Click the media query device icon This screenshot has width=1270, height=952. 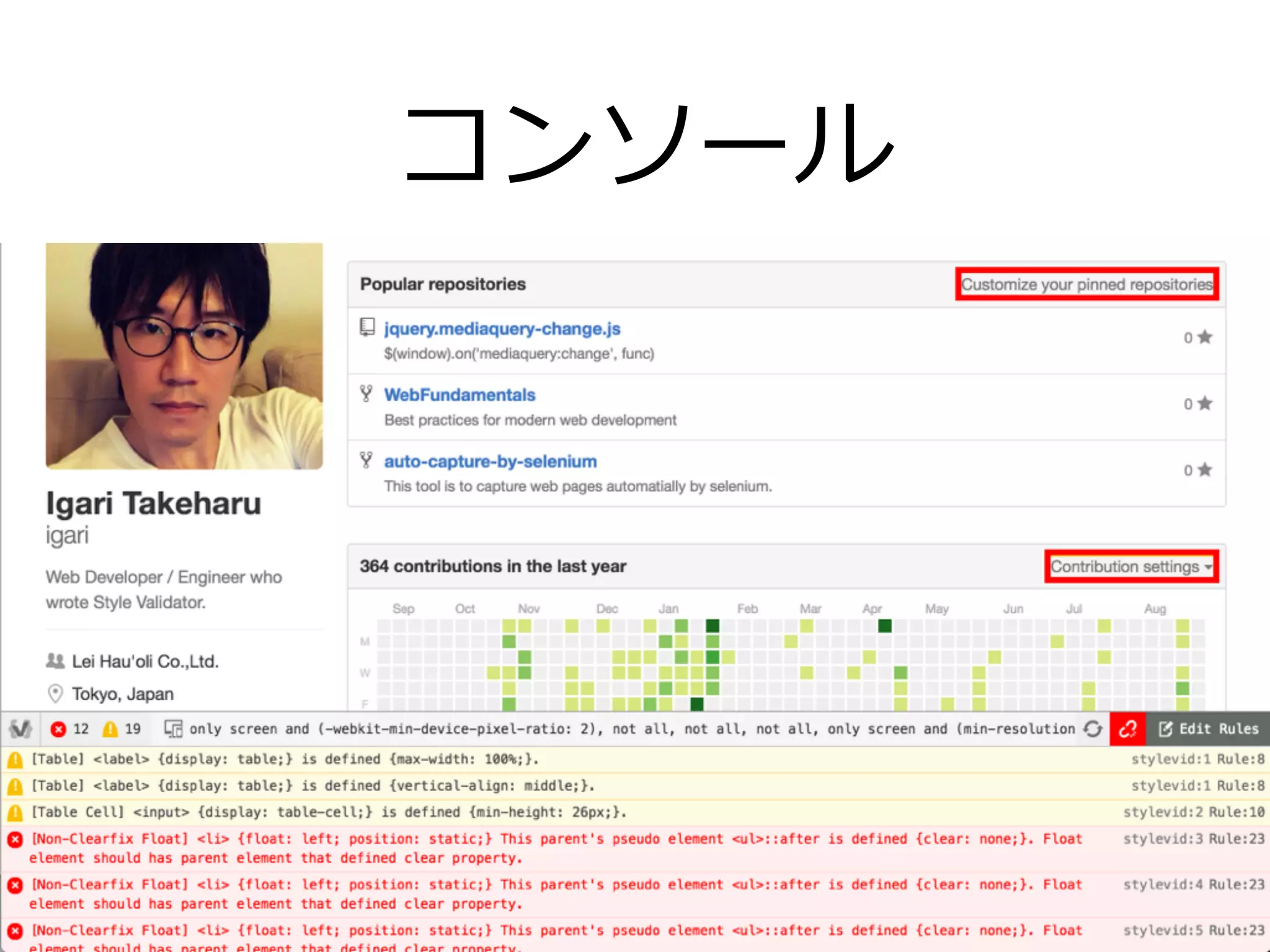point(173,729)
